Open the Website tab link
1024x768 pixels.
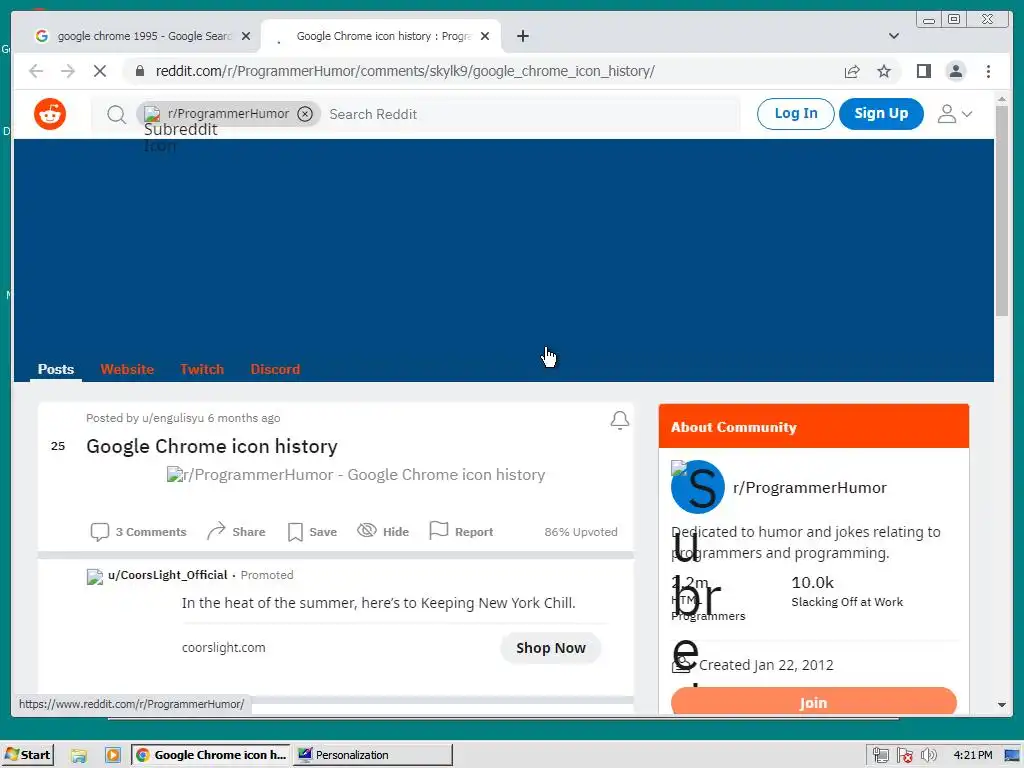pos(127,369)
